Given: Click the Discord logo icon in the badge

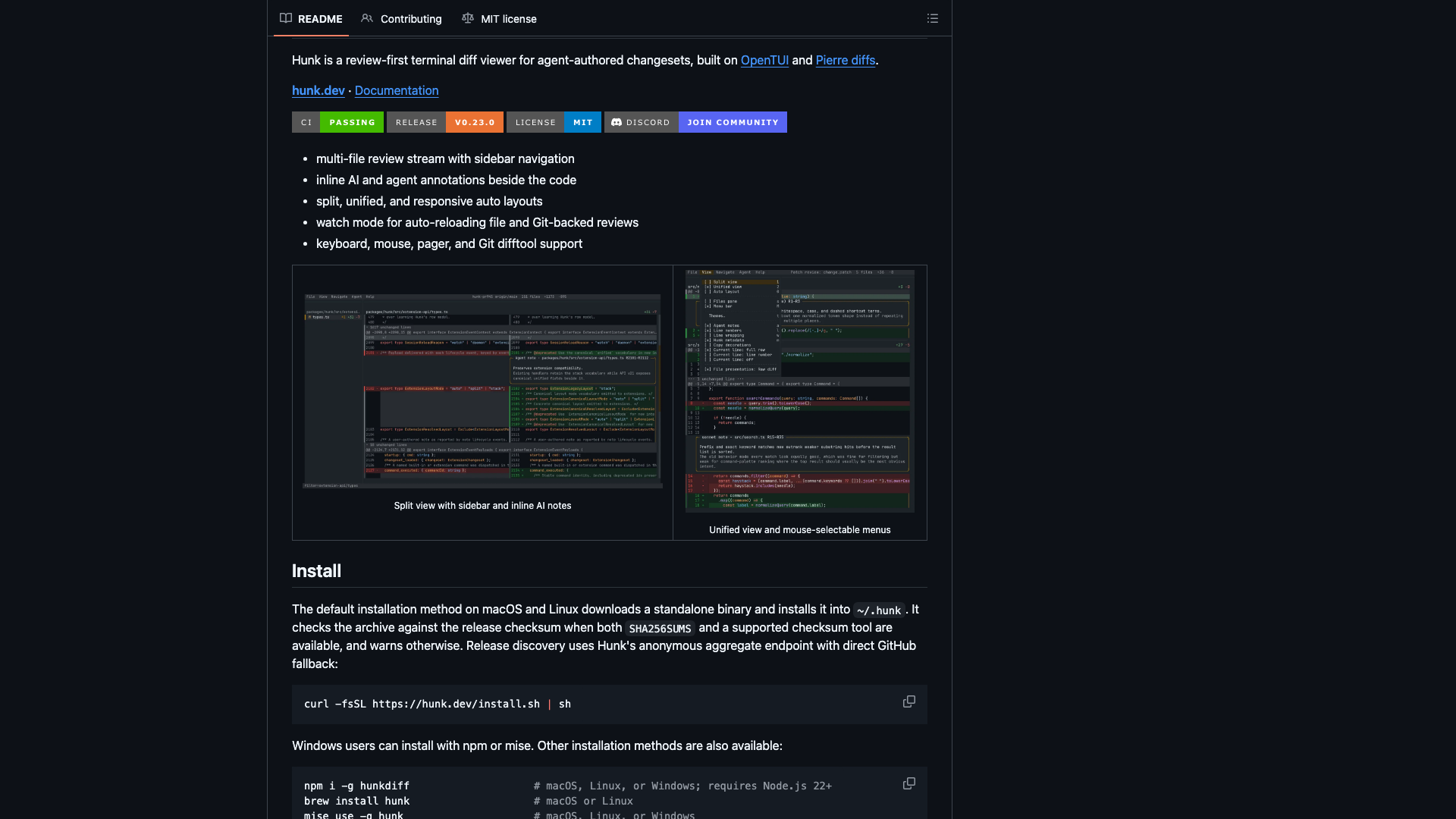Looking at the screenshot, I should [617, 122].
